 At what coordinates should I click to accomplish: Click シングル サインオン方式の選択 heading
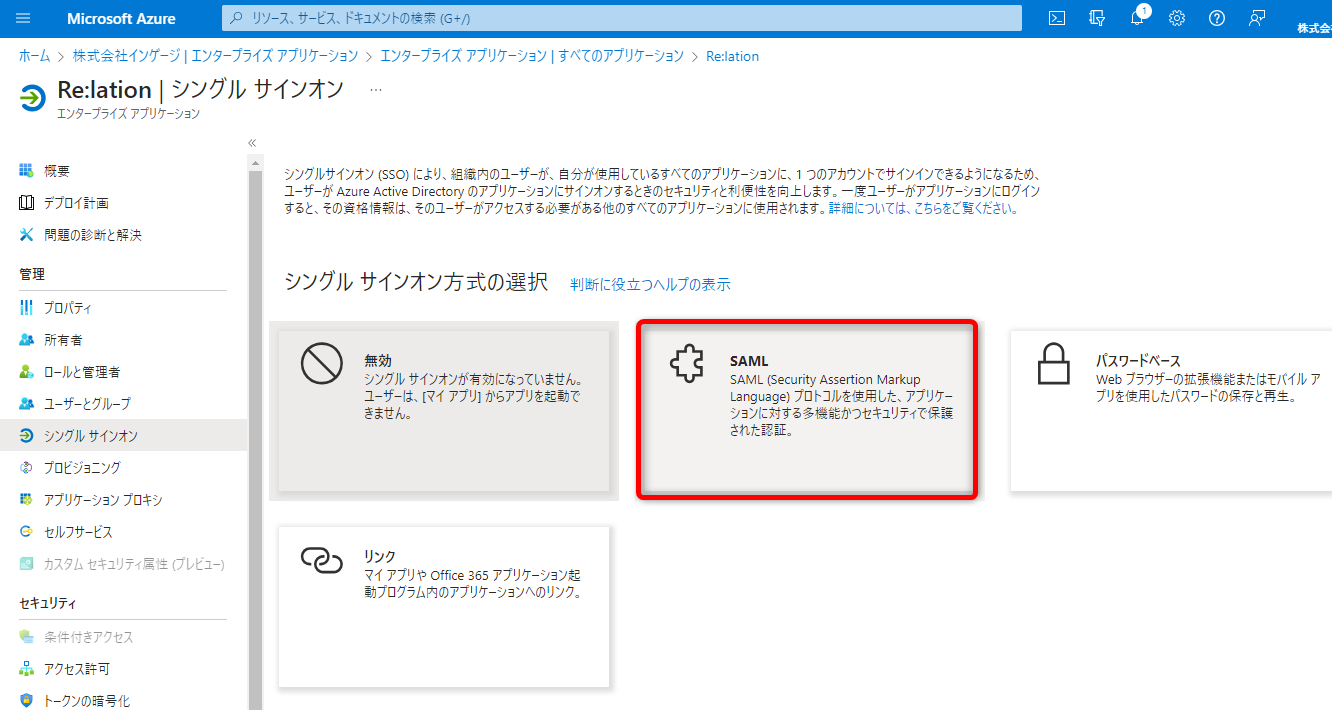point(416,282)
